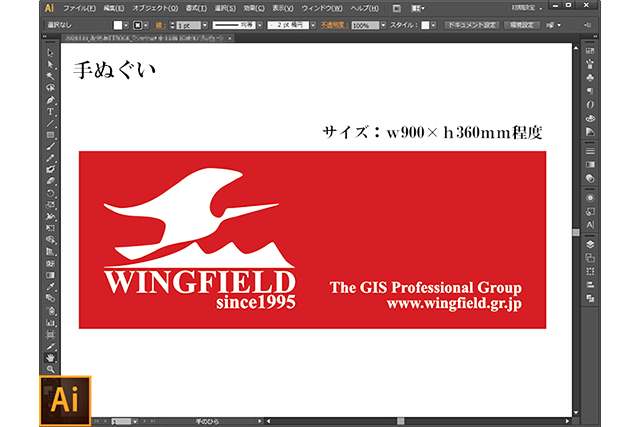Expand the stroke weight 1 pt dropdown
640x427 pixels.
[x=188, y=25]
